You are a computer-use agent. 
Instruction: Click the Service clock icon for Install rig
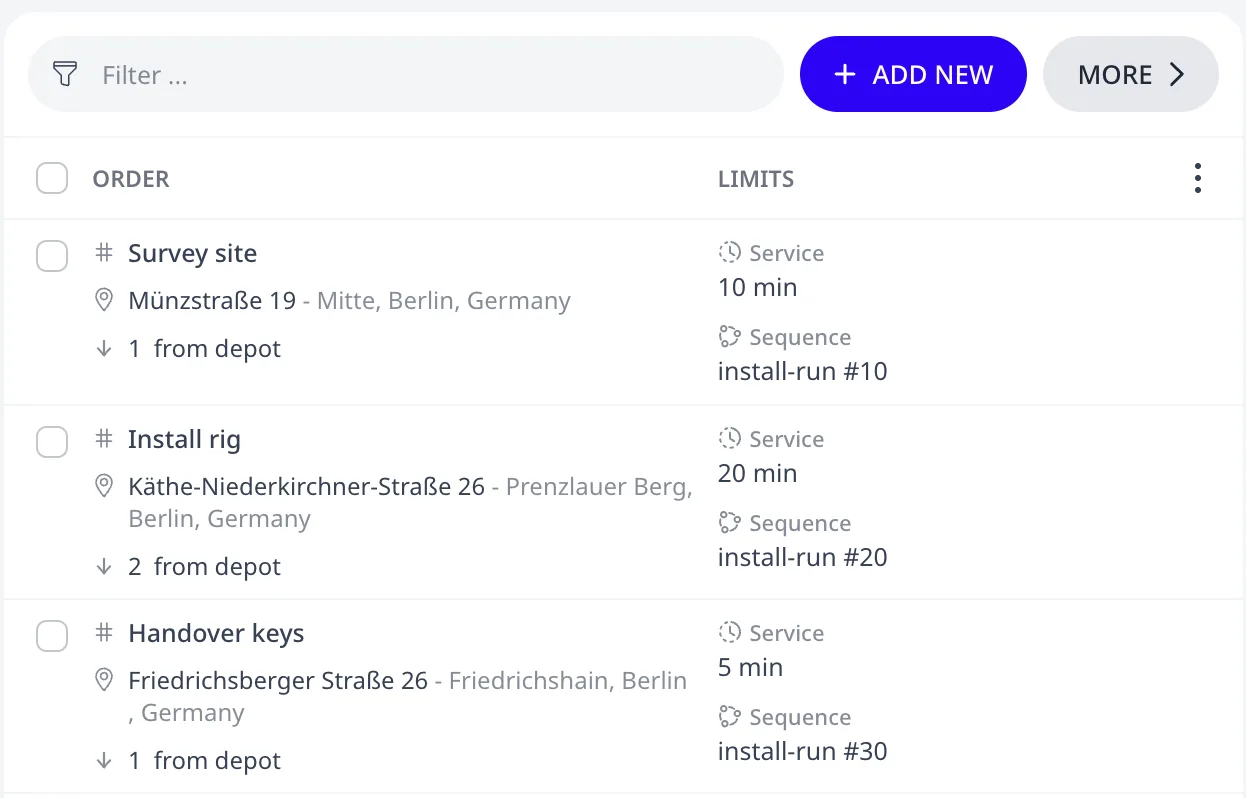point(730,438)
